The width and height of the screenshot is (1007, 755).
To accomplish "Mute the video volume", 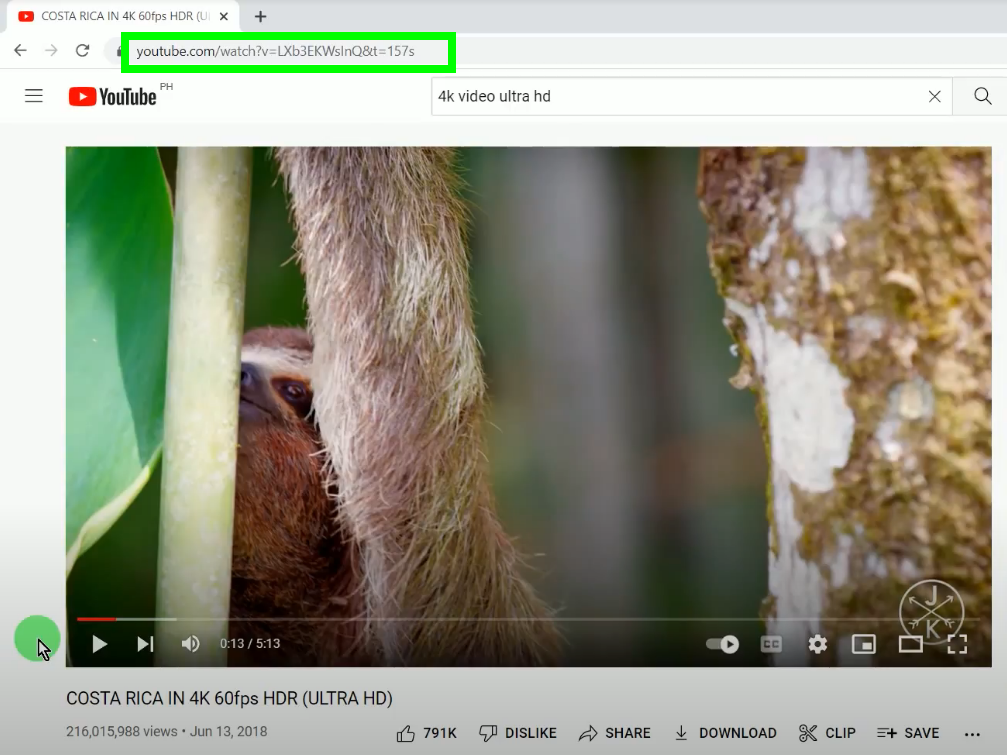I will (x=190, y=644).
